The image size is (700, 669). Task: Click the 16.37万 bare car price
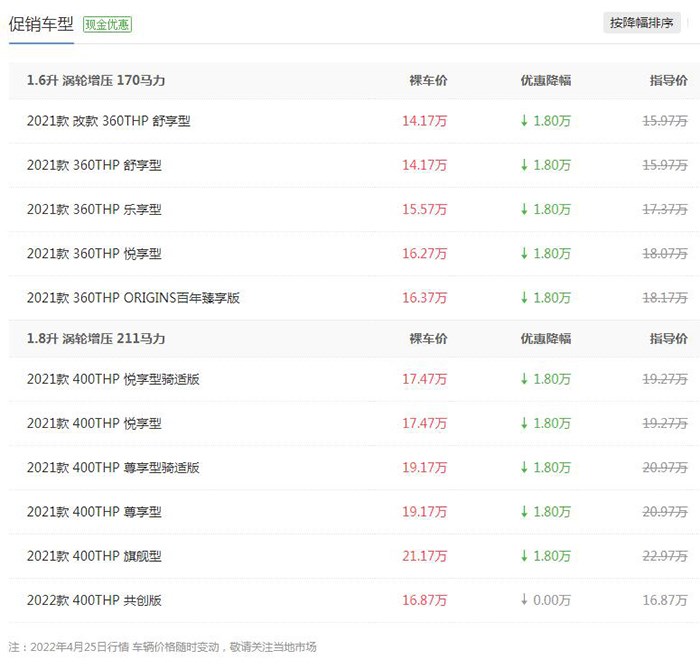point(425,298)
